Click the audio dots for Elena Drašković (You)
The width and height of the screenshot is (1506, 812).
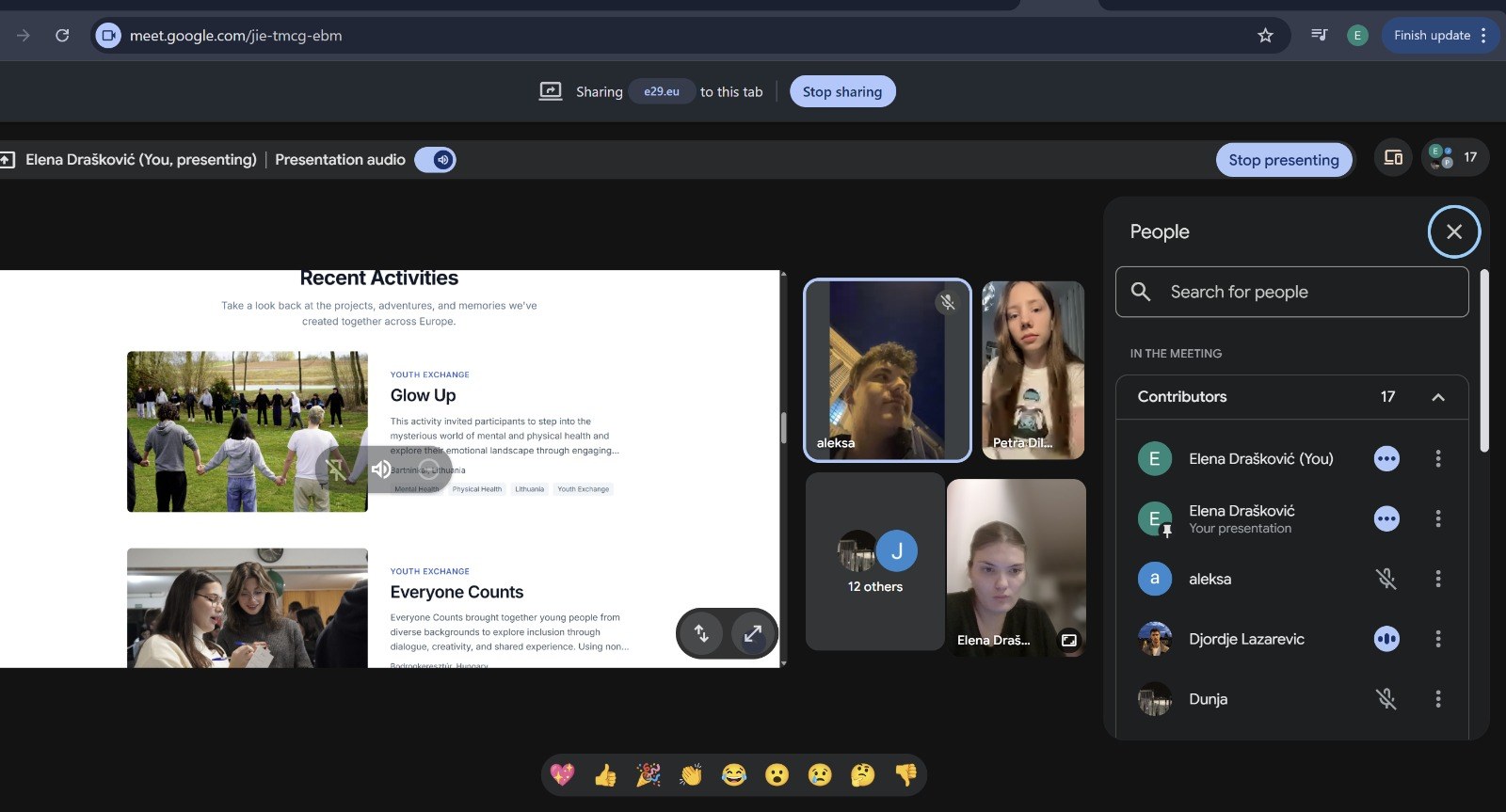coord(1386,459)
